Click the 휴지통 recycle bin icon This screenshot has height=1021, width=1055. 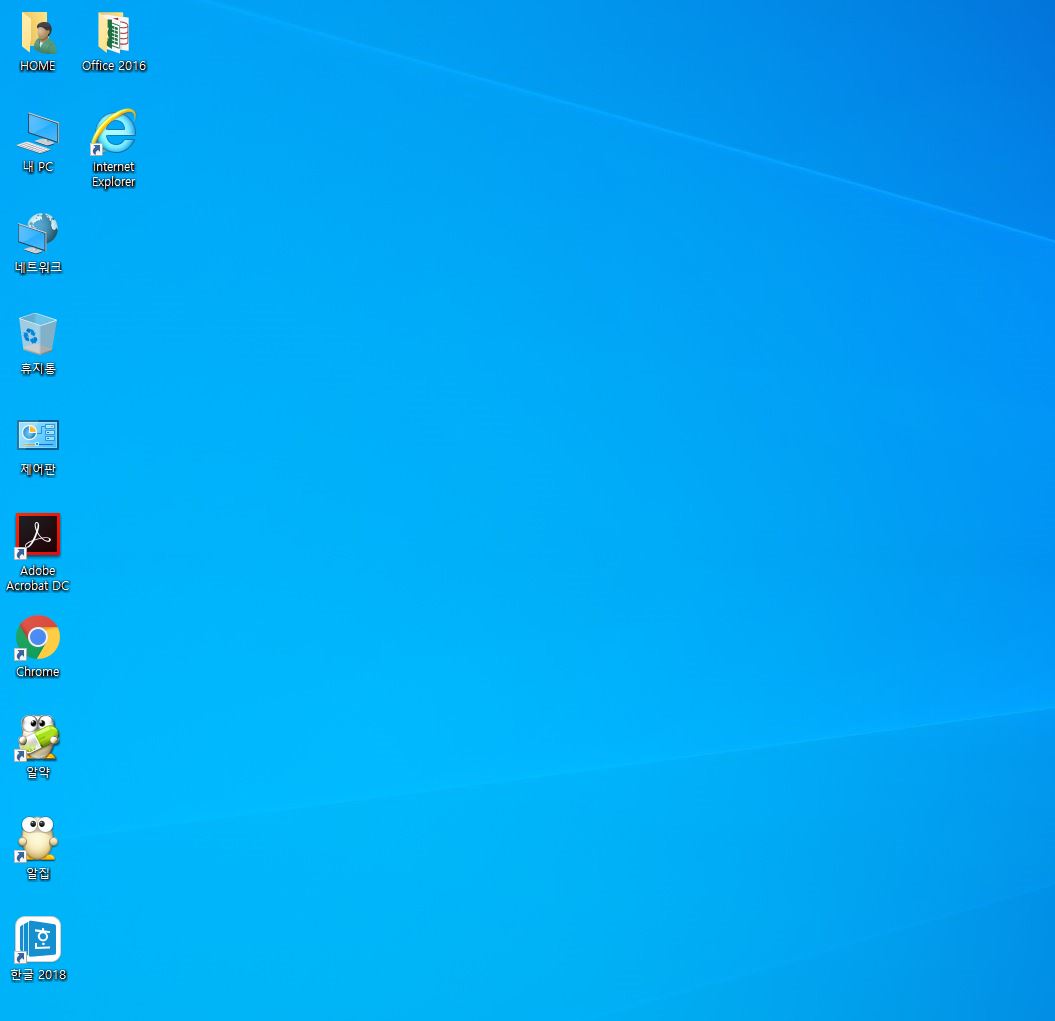point(38,334)
